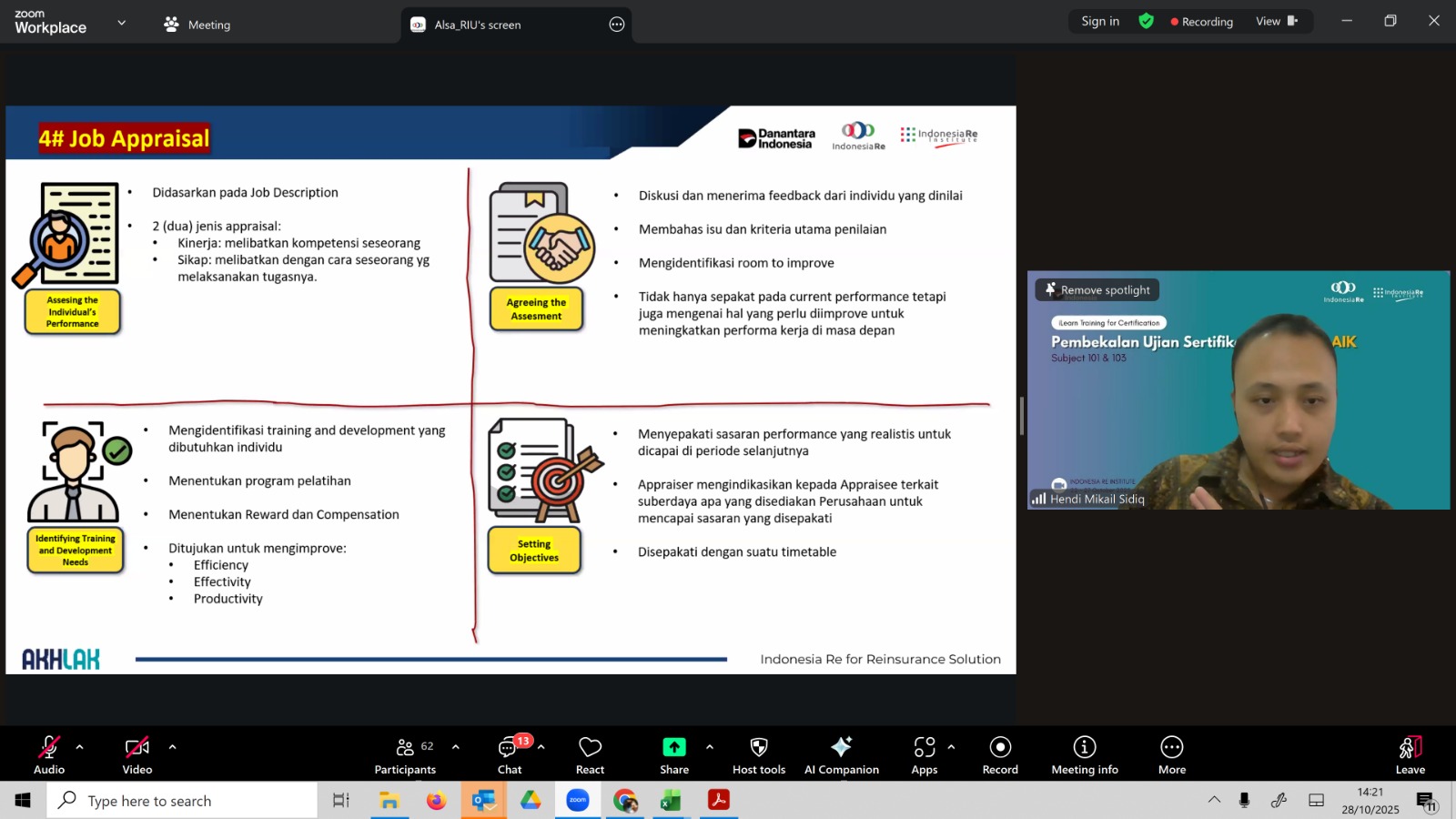This screenshot has width=1456, height=819.
Task: Click the Sign in button
Action: (1100, 21)
